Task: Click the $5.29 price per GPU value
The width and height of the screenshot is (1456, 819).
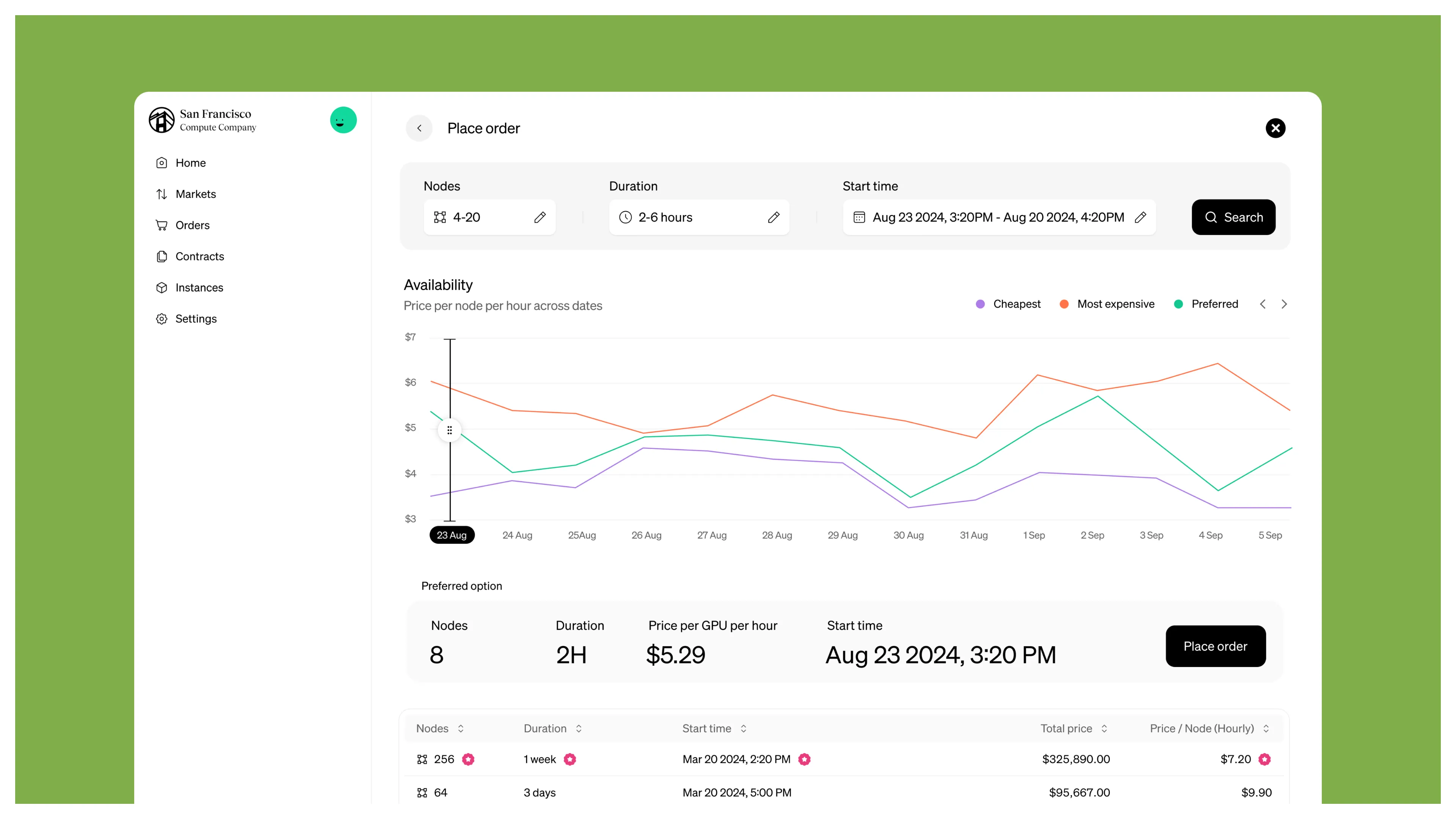Action: [675, 654]
